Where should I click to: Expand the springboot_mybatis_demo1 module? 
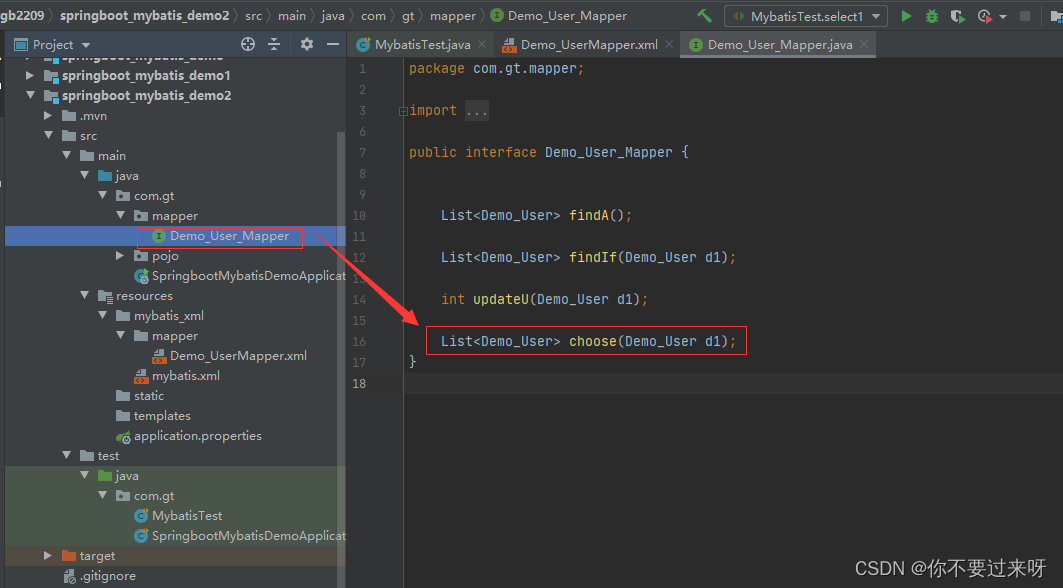[30, 75]
